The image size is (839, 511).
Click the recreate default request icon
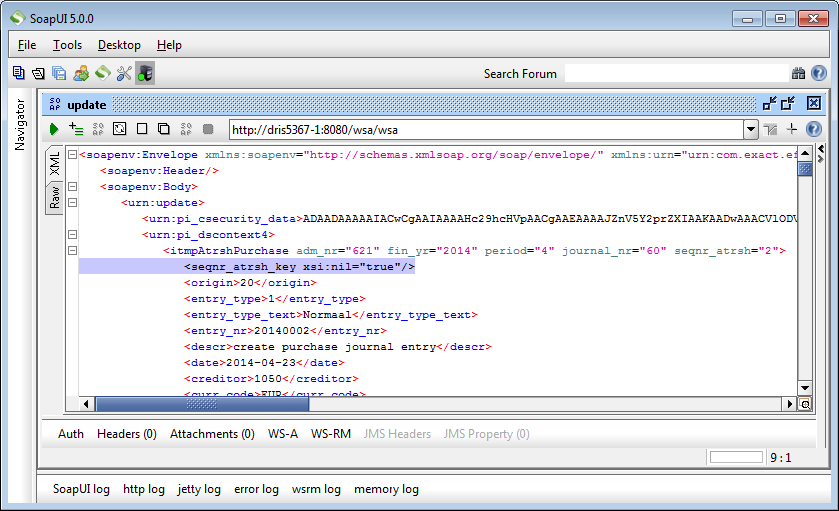[x=119, y=128]
